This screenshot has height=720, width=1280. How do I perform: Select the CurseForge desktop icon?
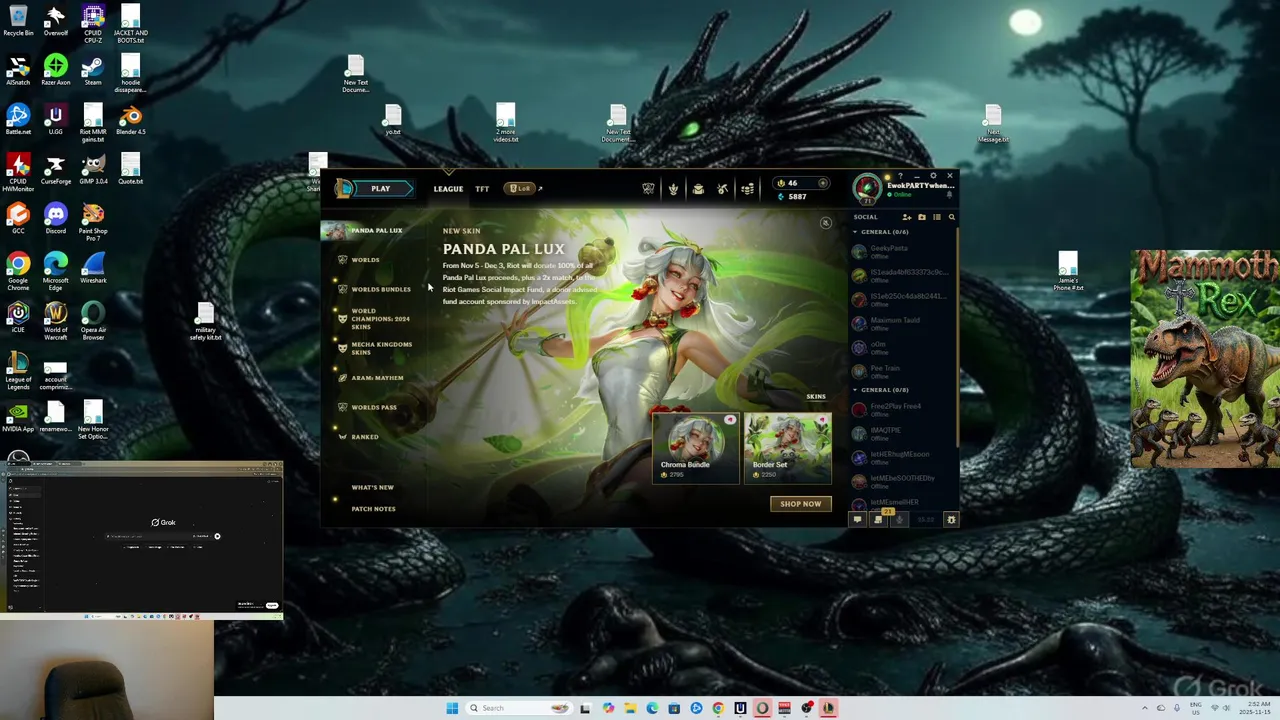click(x=55, y=168)
